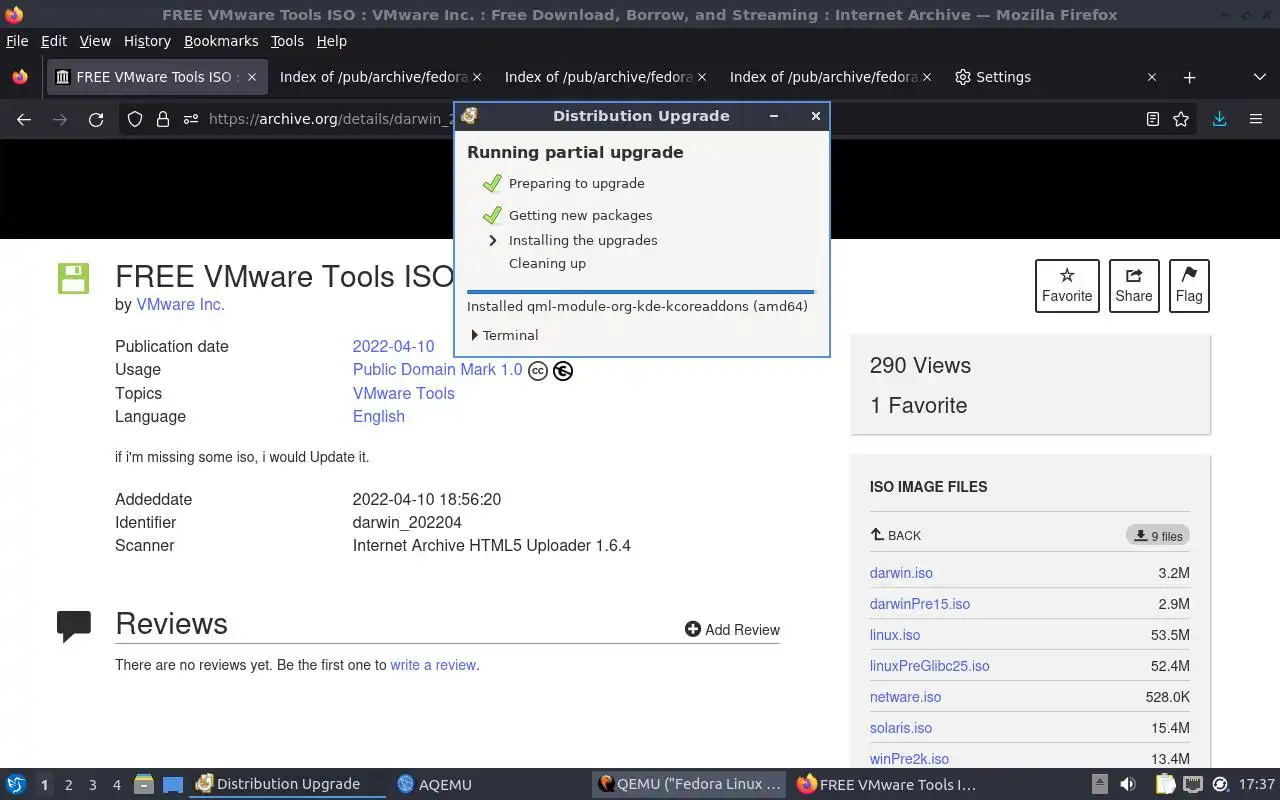Image resolution: width=1280 pixels, height=800 pixels.
Task: Open the Help menu
Action: [331, 41]
